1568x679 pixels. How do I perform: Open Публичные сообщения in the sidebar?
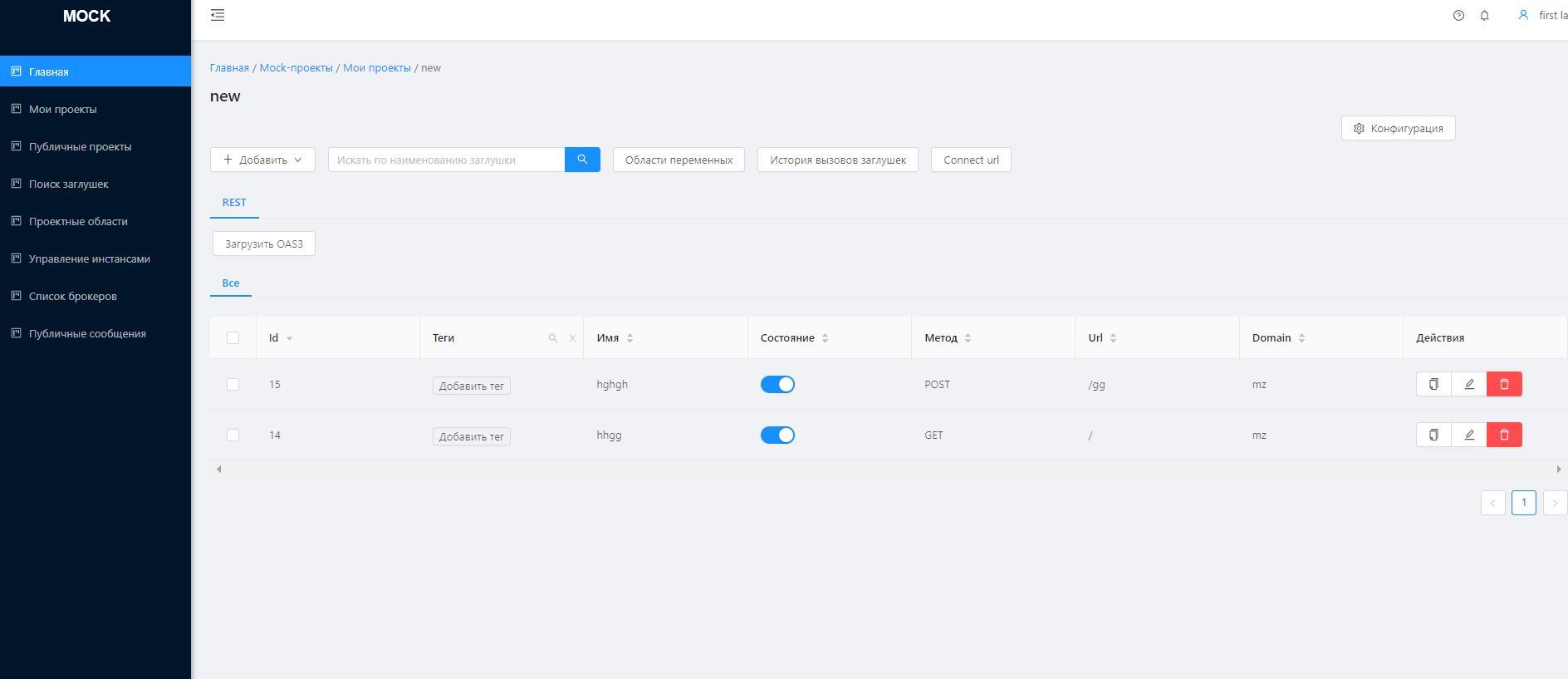tap(96, 333)
